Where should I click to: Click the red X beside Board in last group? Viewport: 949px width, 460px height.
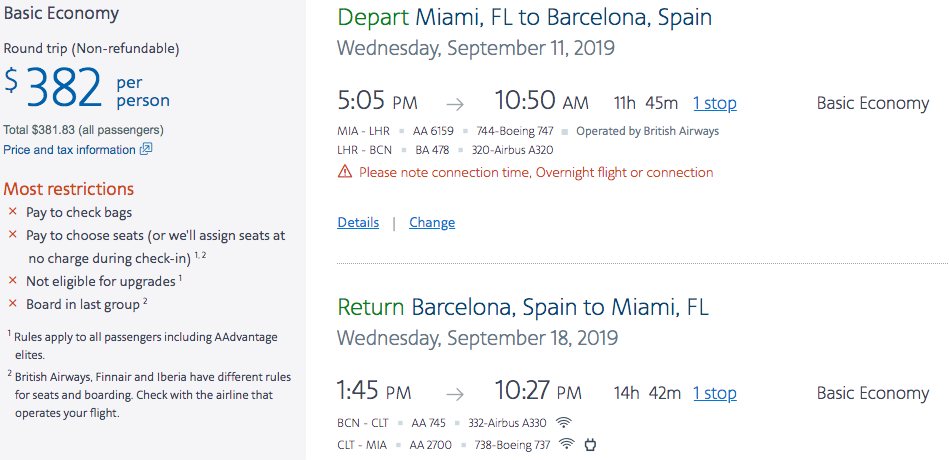(13, 304)
